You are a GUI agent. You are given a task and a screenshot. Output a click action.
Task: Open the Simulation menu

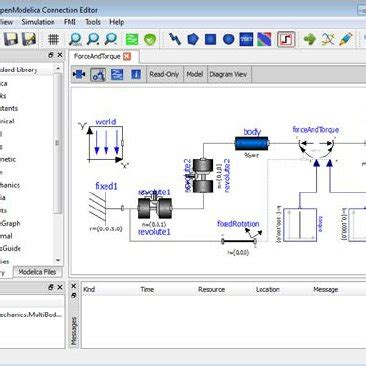(38, 22)
